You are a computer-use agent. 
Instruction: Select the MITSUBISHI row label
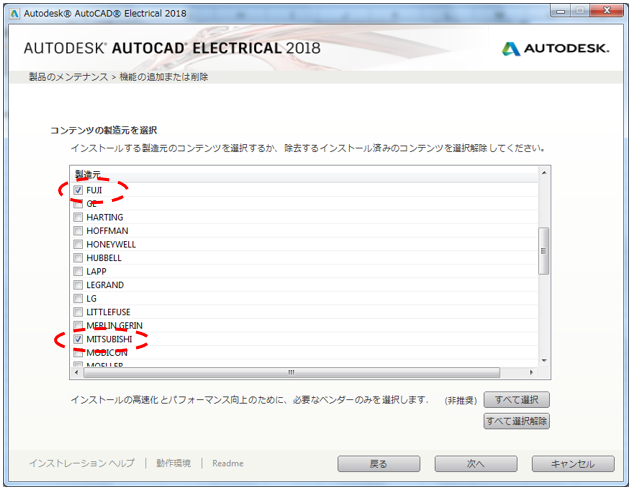[x=109, y=339]
